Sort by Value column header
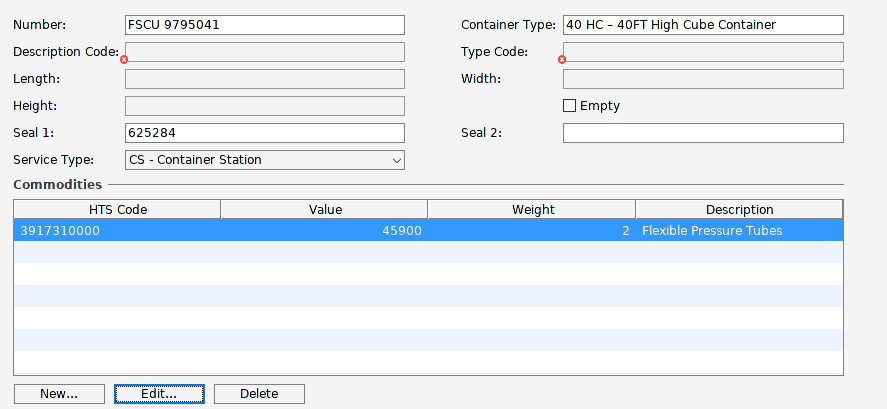887x409 pixels. tap(324, 209)
